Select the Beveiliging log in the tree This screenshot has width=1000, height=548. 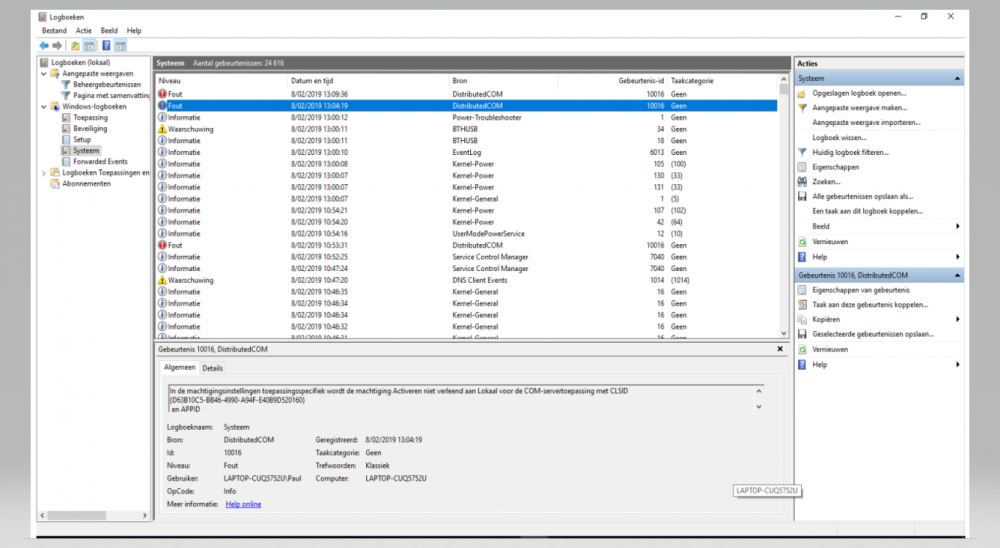point(90,128)
